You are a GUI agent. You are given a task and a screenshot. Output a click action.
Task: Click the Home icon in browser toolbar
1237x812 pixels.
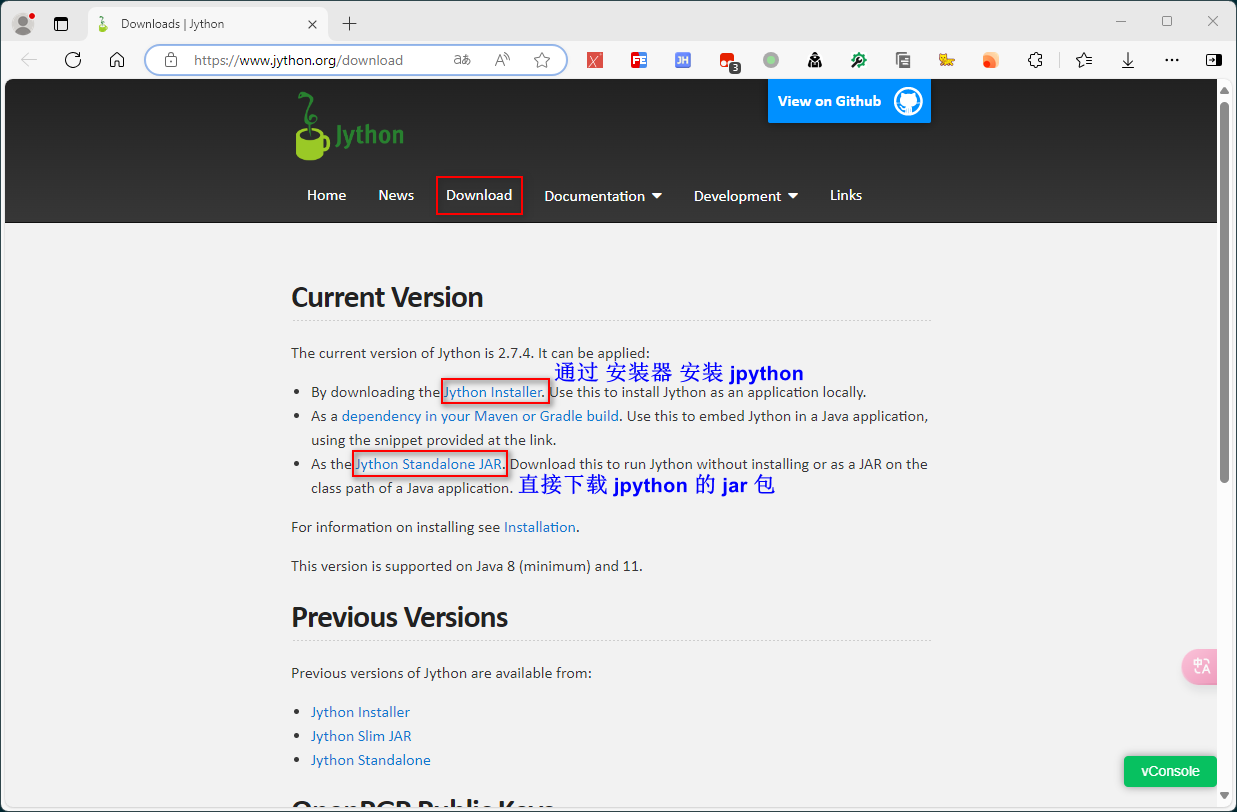point(117,59)
